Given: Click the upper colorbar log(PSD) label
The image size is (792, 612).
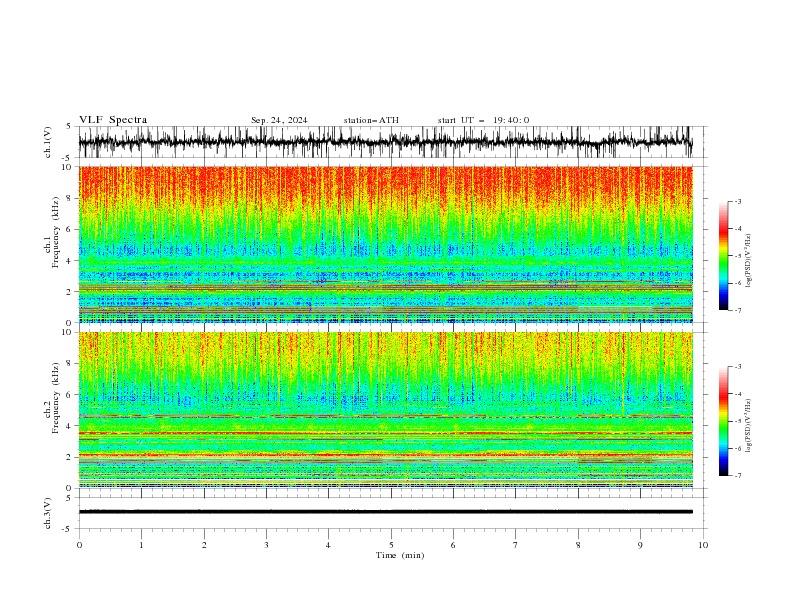Looking at the screenshot, I should (749, 261).
